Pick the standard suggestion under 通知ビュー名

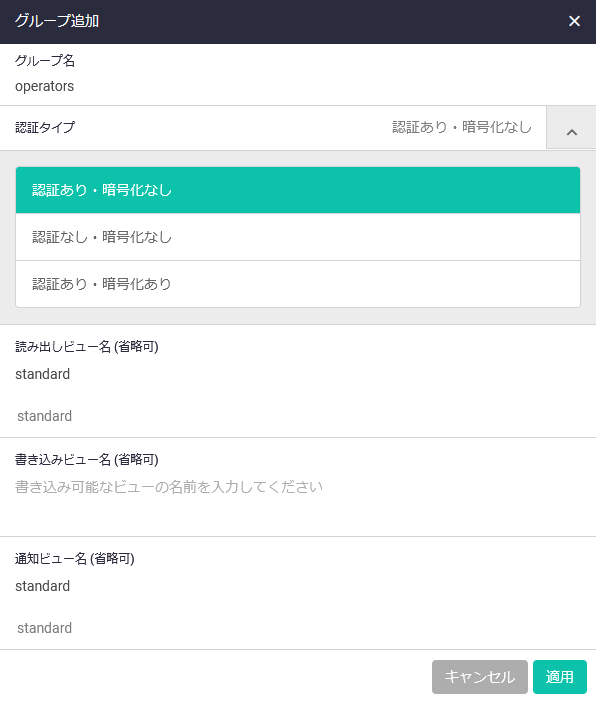point(44,628)
